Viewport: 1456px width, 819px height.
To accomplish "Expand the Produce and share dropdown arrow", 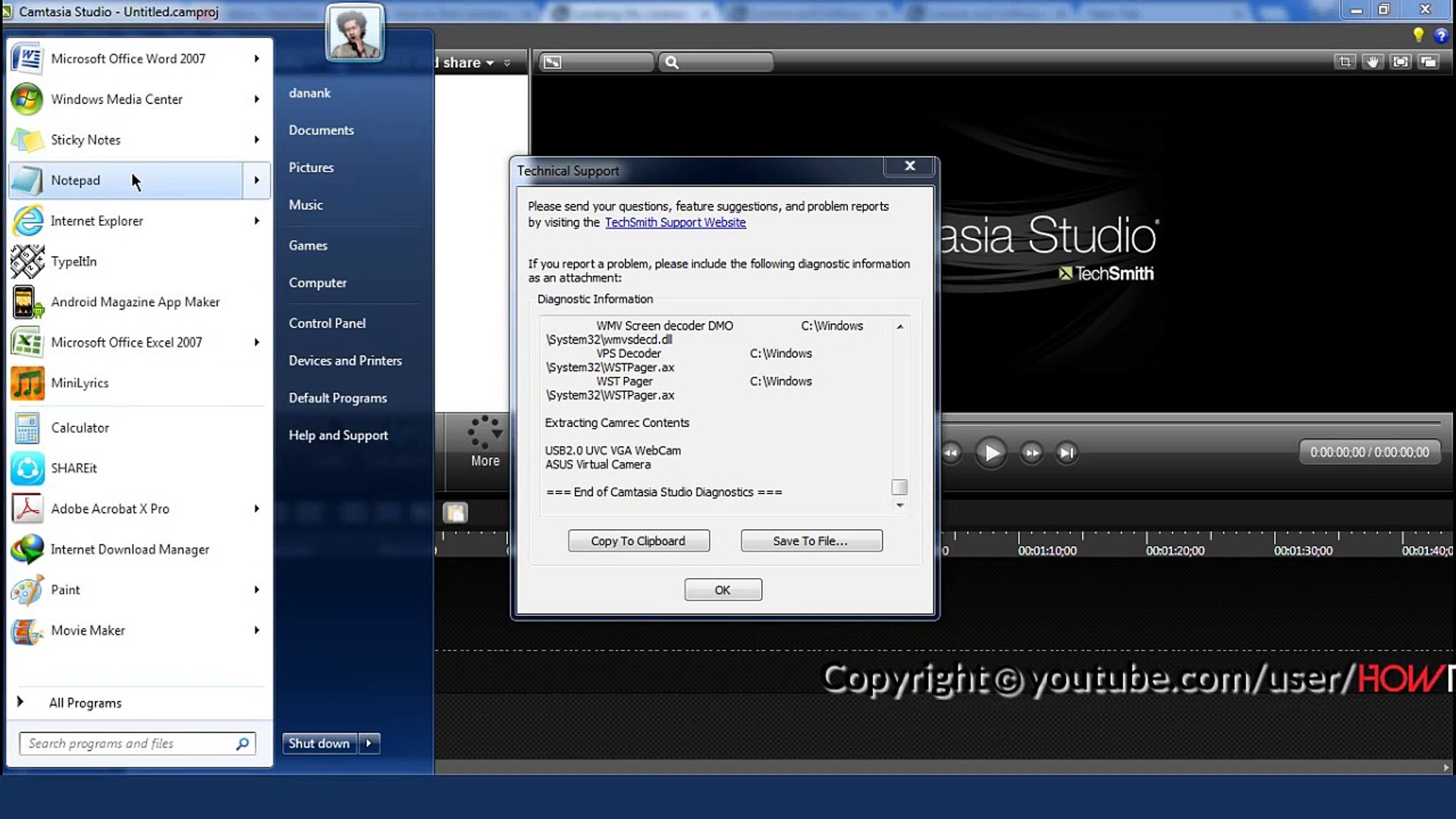I will (490, 63).
